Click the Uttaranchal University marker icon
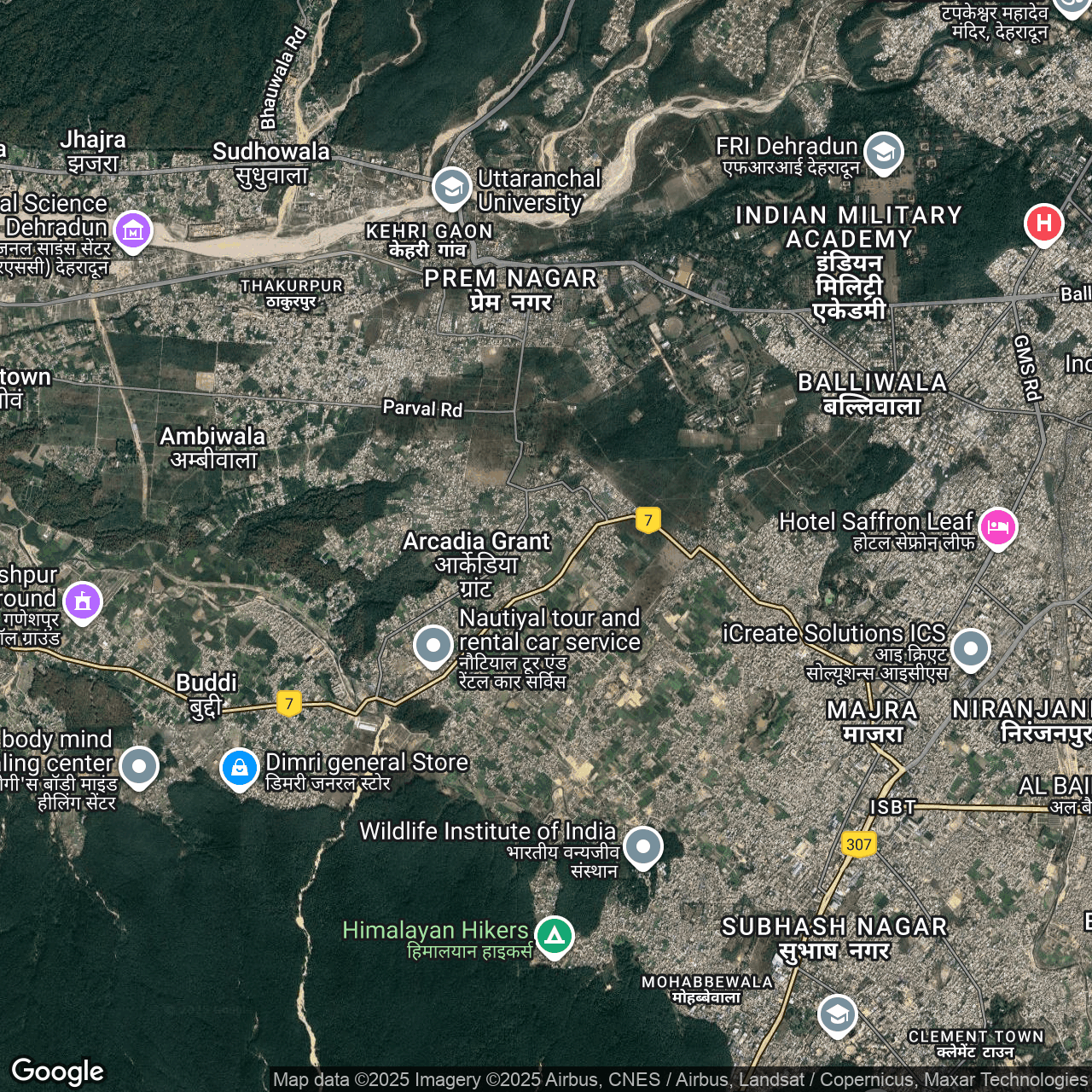The image size is (1092, 1092). (451, 187)
